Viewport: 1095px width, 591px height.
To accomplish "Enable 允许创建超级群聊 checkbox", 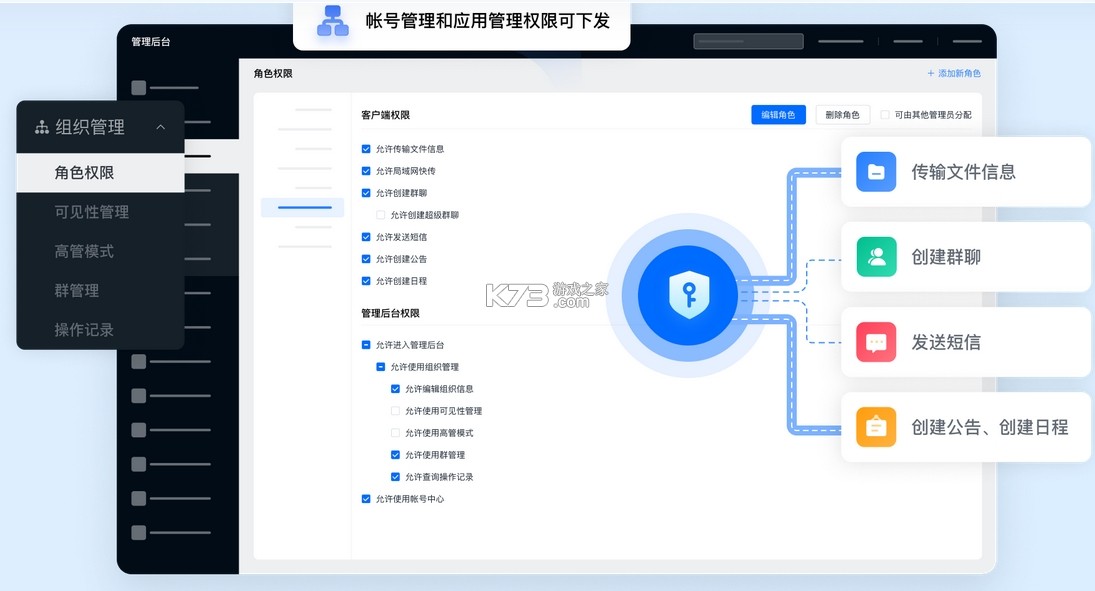I will coord(381,214).
